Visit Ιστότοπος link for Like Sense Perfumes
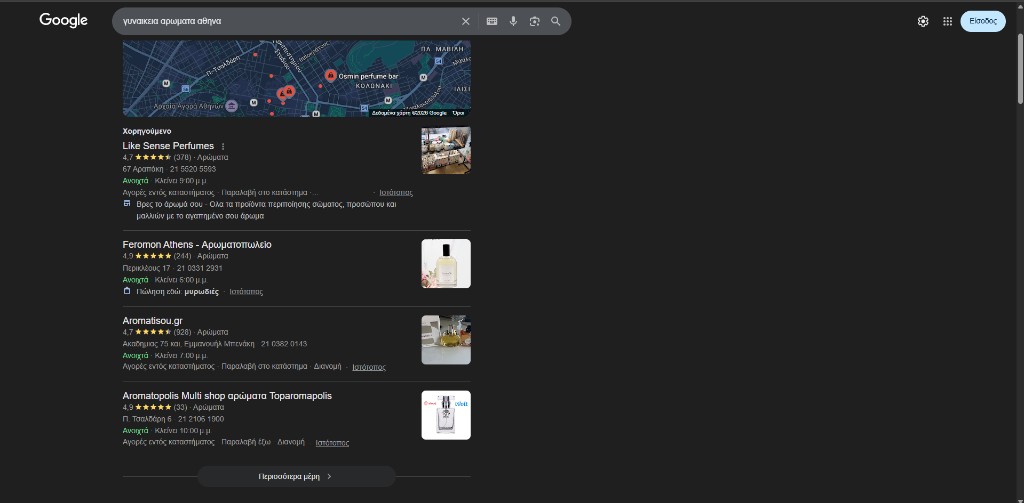 pyautogui.click(x=396, y=193)
